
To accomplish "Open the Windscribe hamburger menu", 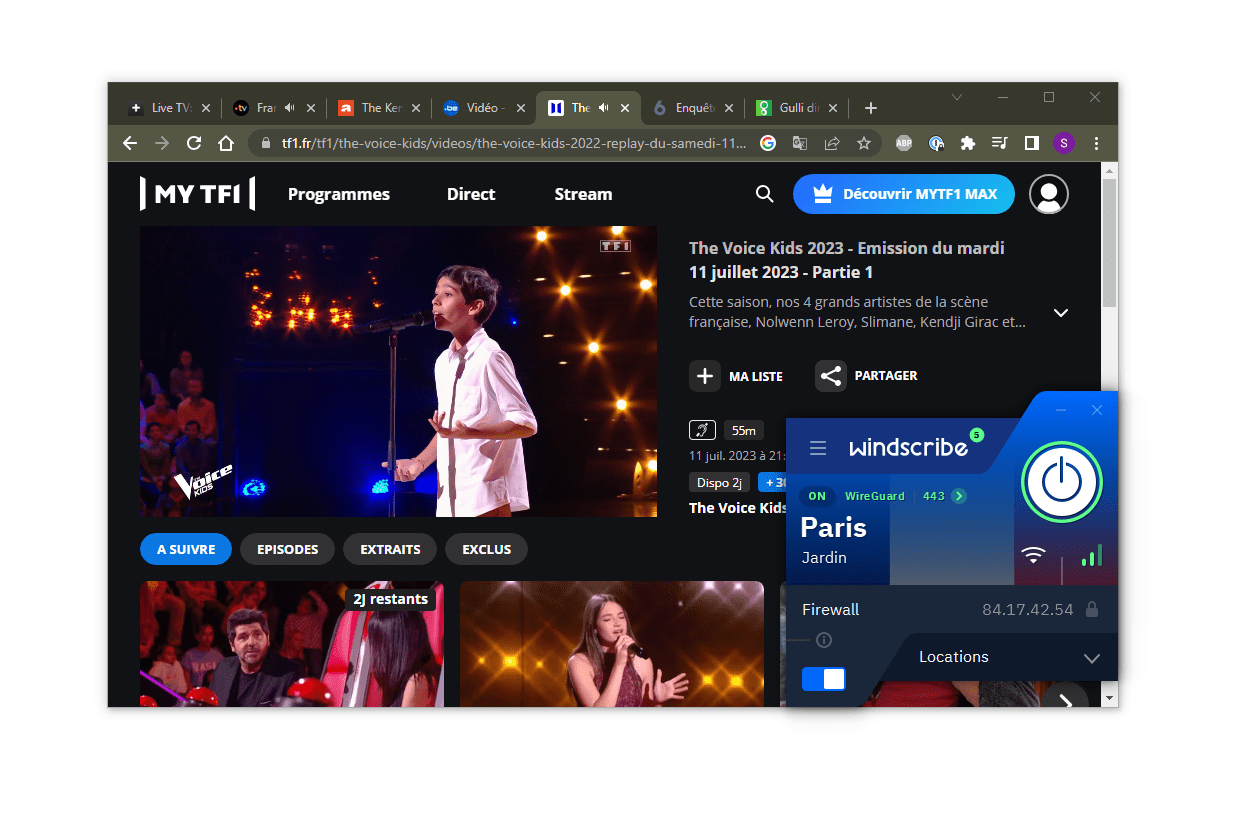I will pyautogui.click(x=818, y=448).
